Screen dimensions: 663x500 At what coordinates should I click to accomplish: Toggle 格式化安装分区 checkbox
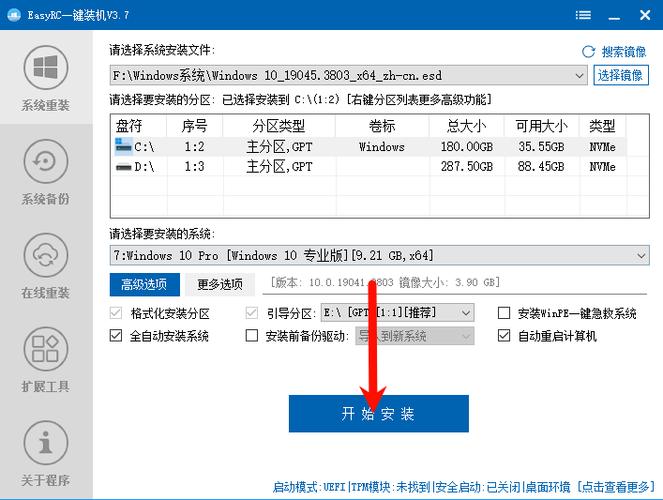[116, 313]
